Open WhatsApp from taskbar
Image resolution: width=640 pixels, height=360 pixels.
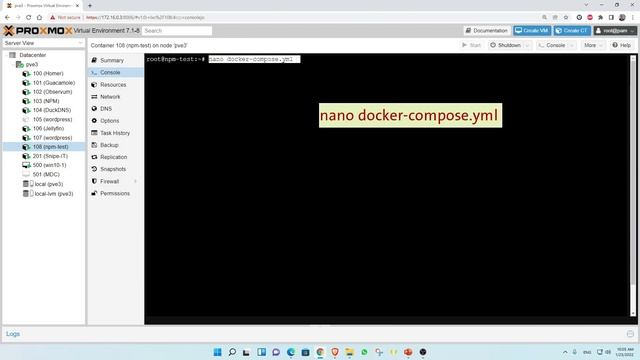tap(364, 352)
